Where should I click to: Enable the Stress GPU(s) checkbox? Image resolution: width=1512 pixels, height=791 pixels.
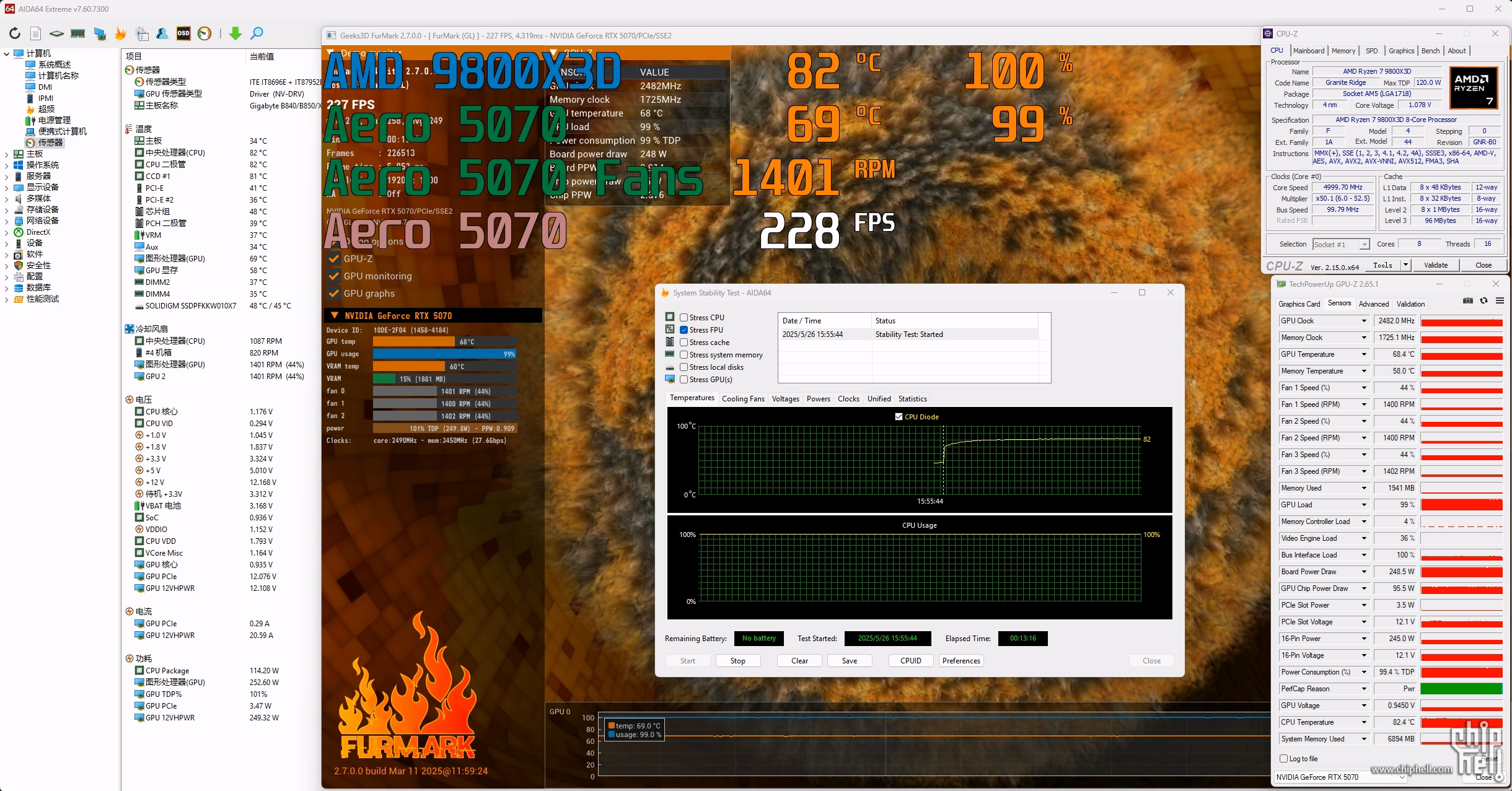[684, 380]
